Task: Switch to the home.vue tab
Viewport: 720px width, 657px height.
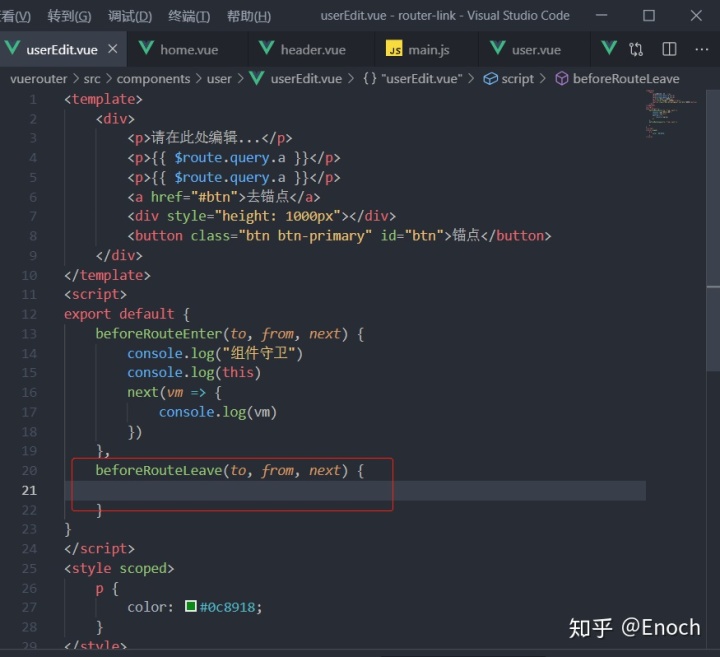Action: [189, 50]
